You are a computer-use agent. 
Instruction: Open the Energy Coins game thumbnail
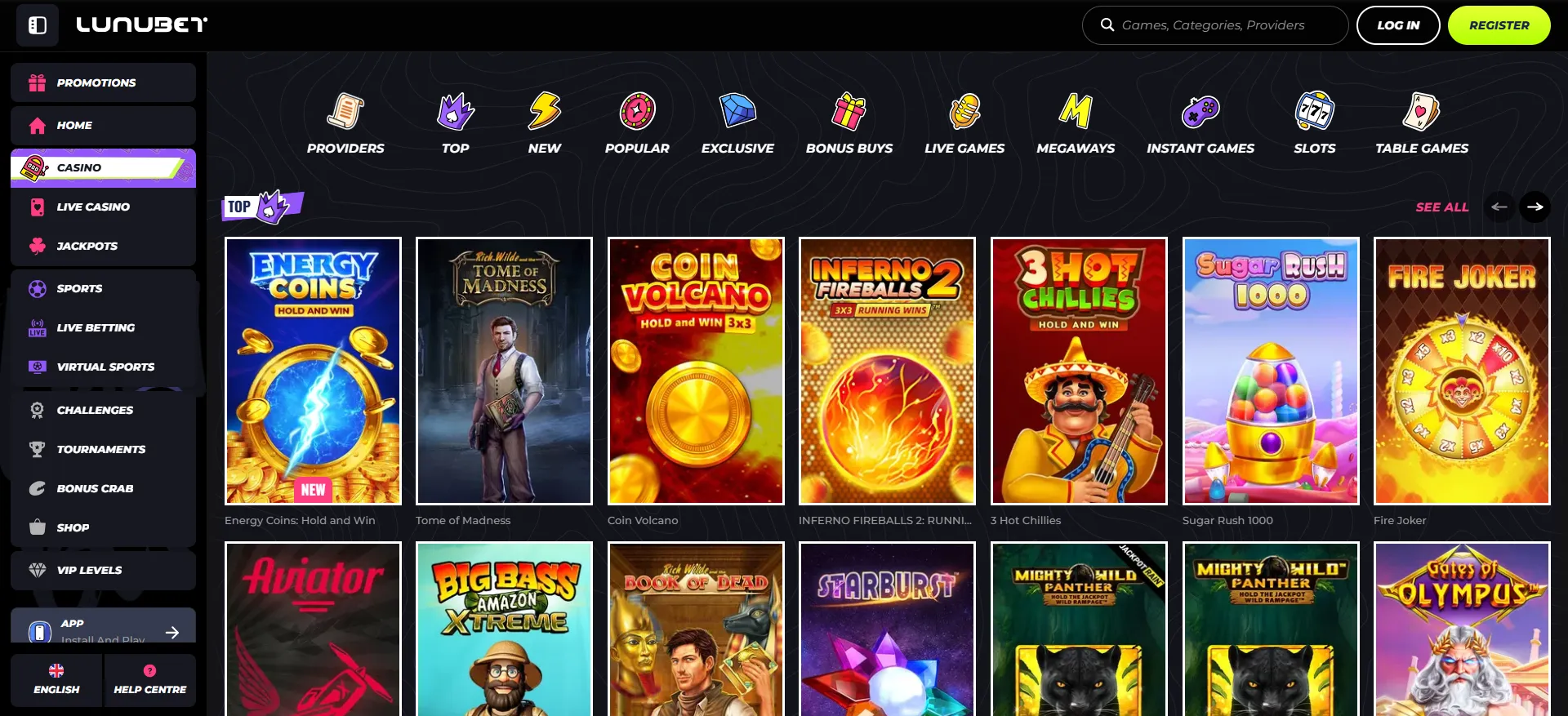[x=313, y=371]
